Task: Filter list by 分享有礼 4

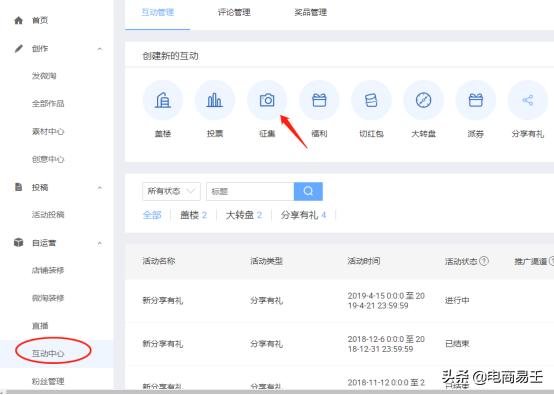Action: click(303, 215)
